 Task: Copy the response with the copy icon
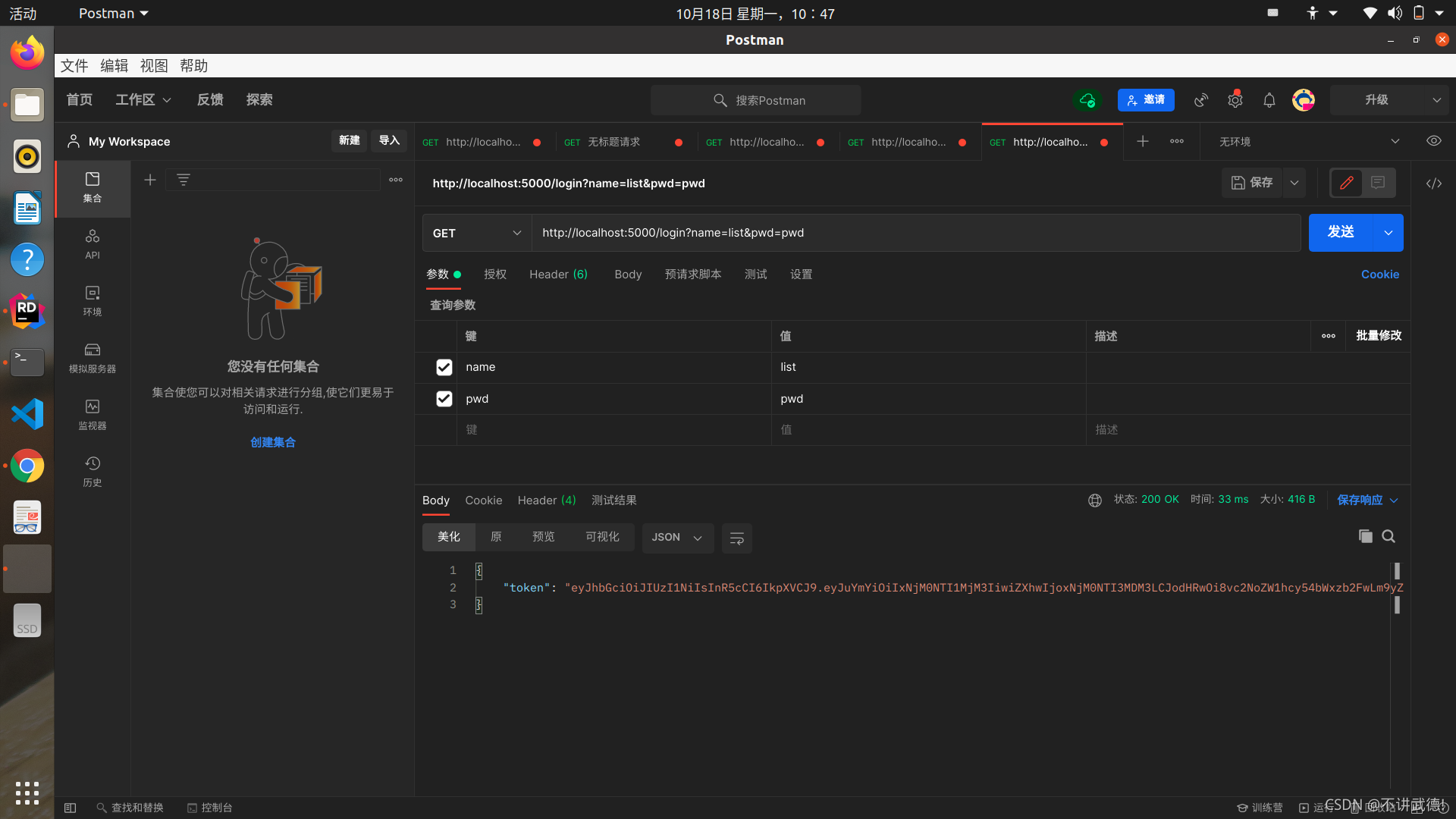click(1366, 536)
